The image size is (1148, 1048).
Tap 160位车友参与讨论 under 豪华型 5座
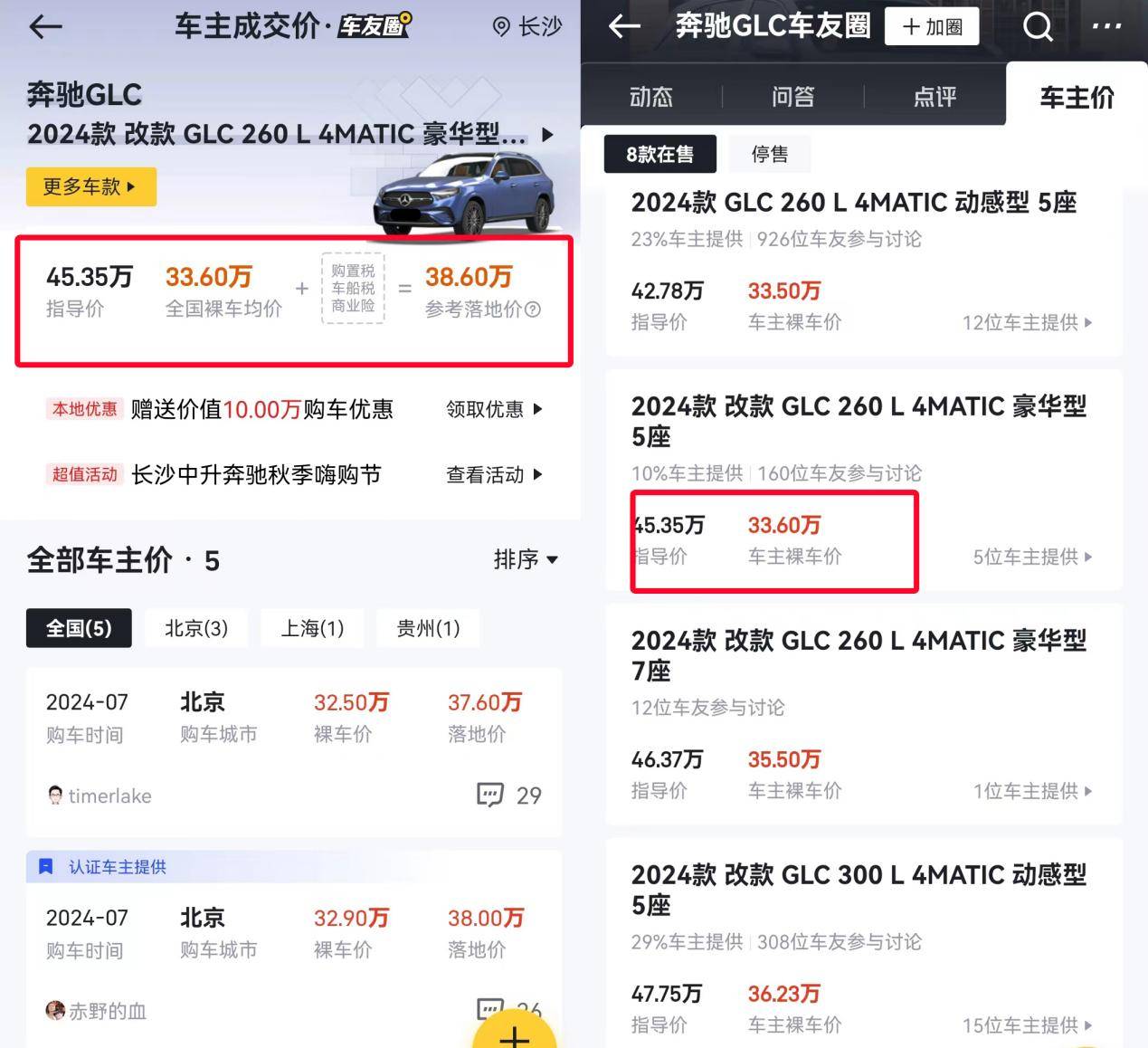(840, 473)
